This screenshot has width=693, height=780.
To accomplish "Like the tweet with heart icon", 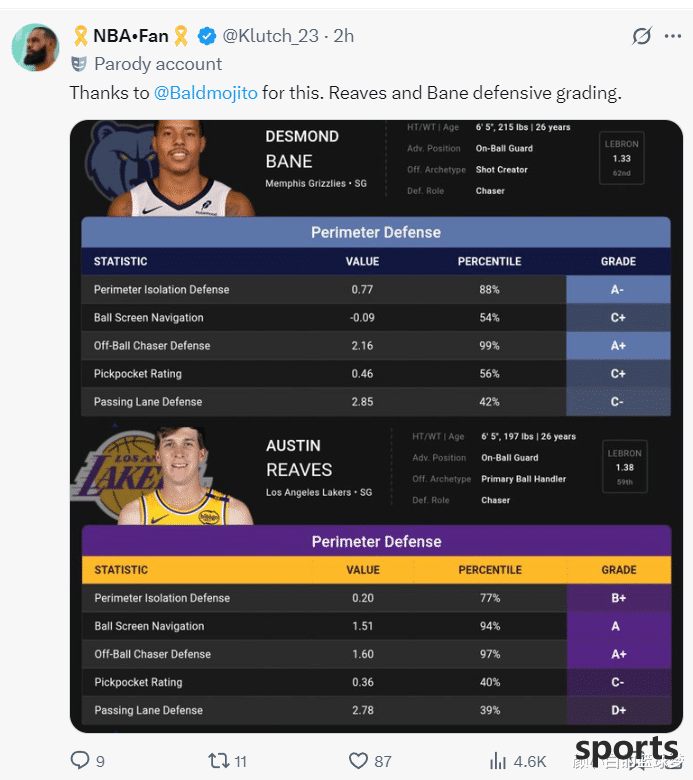I will pos(358,761).
